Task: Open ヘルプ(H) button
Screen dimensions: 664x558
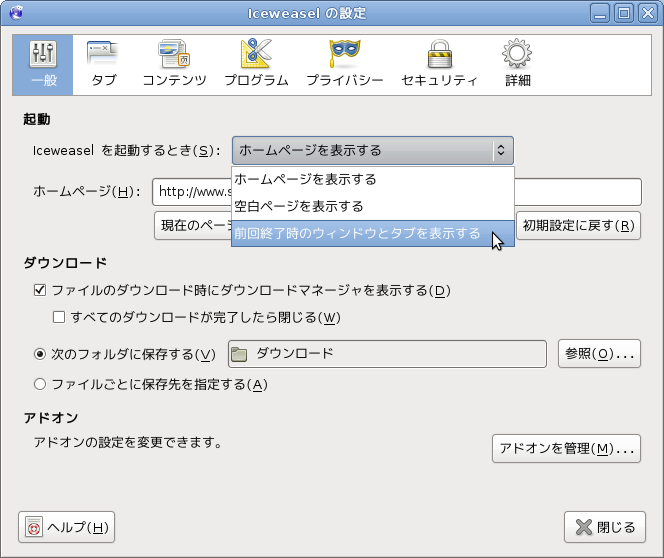Action: pyautogui.click(x=66, y=527)
